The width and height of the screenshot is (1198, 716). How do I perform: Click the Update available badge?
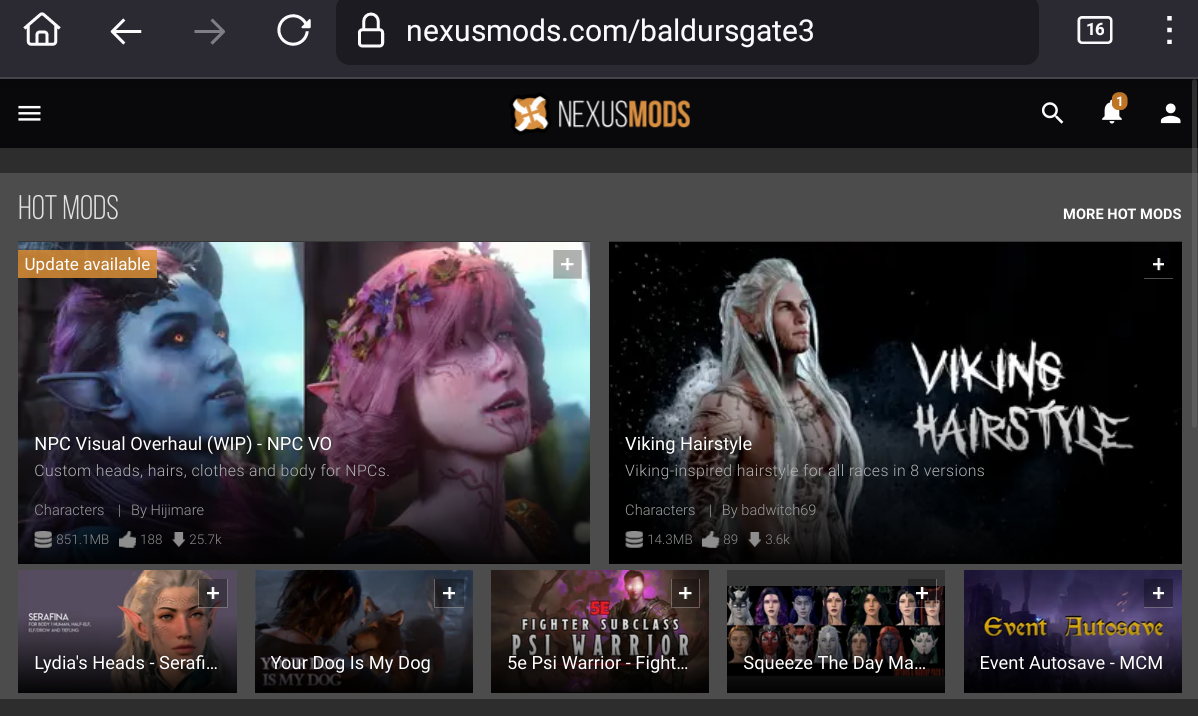(x=87, y=264)
